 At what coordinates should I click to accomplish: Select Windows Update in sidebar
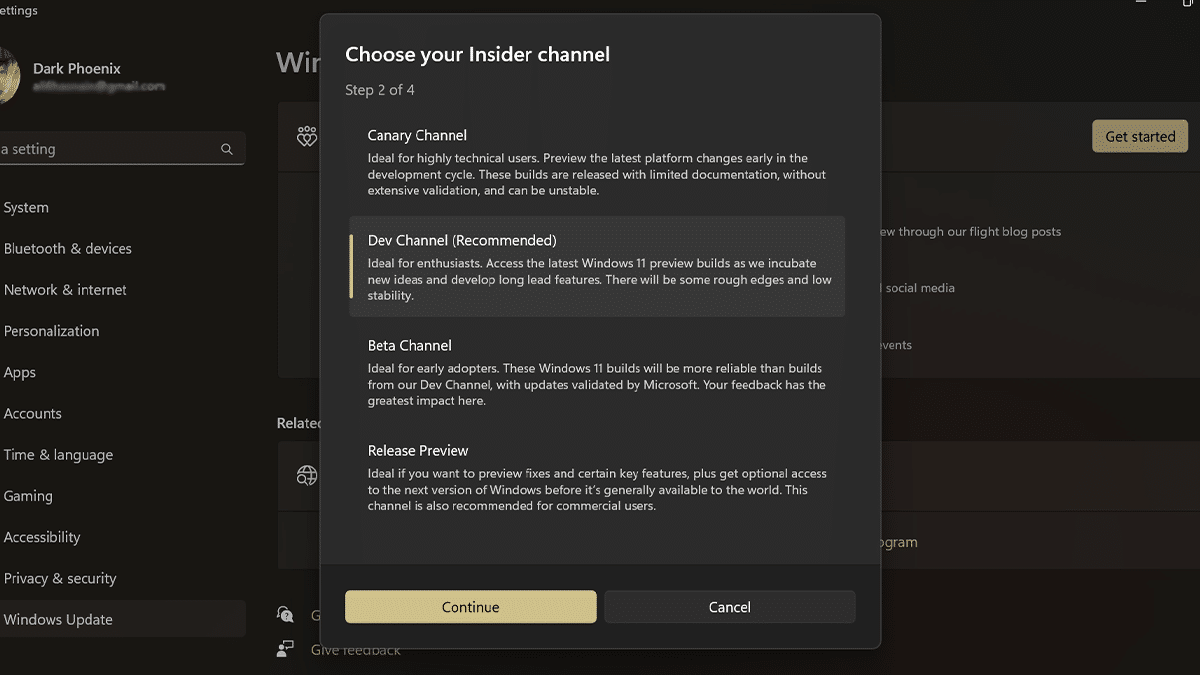pos(58,619)
